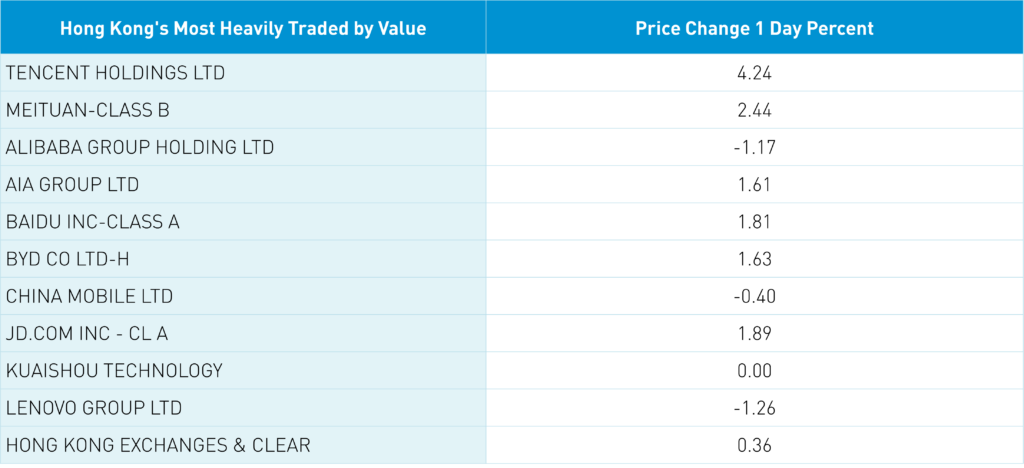The height and width of the screenshot is (468, 1024).
Task: Click the BAIDU INC-CLASS A cell
Action: pos(93,222)
